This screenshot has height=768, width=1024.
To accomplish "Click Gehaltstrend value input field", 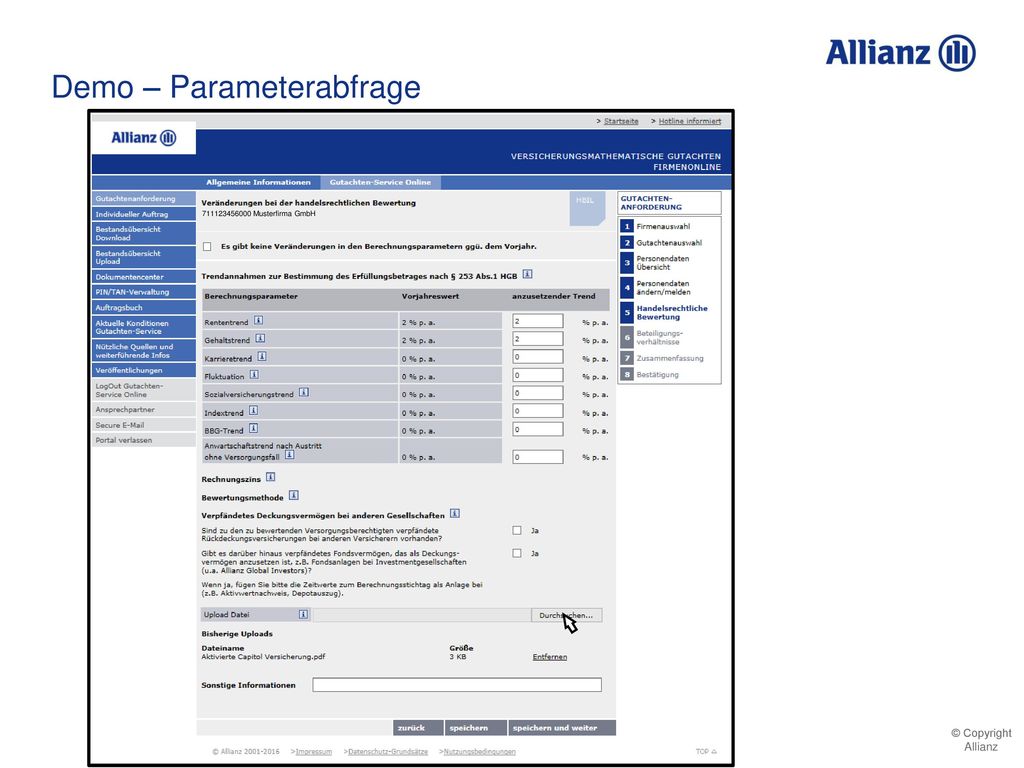I will tap(537, 339).
